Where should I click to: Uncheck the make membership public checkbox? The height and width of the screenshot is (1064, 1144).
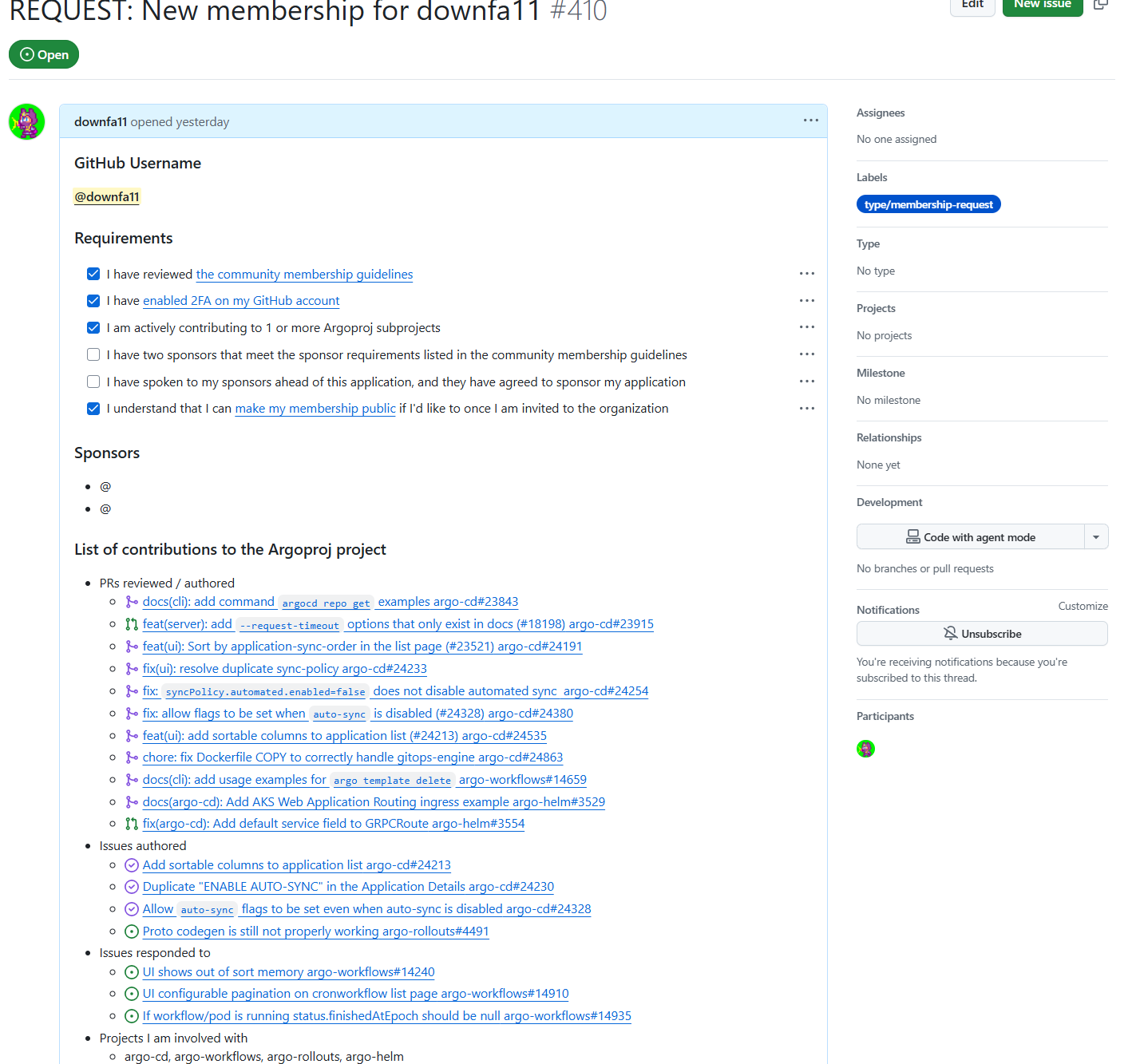[x=93, y=408]
